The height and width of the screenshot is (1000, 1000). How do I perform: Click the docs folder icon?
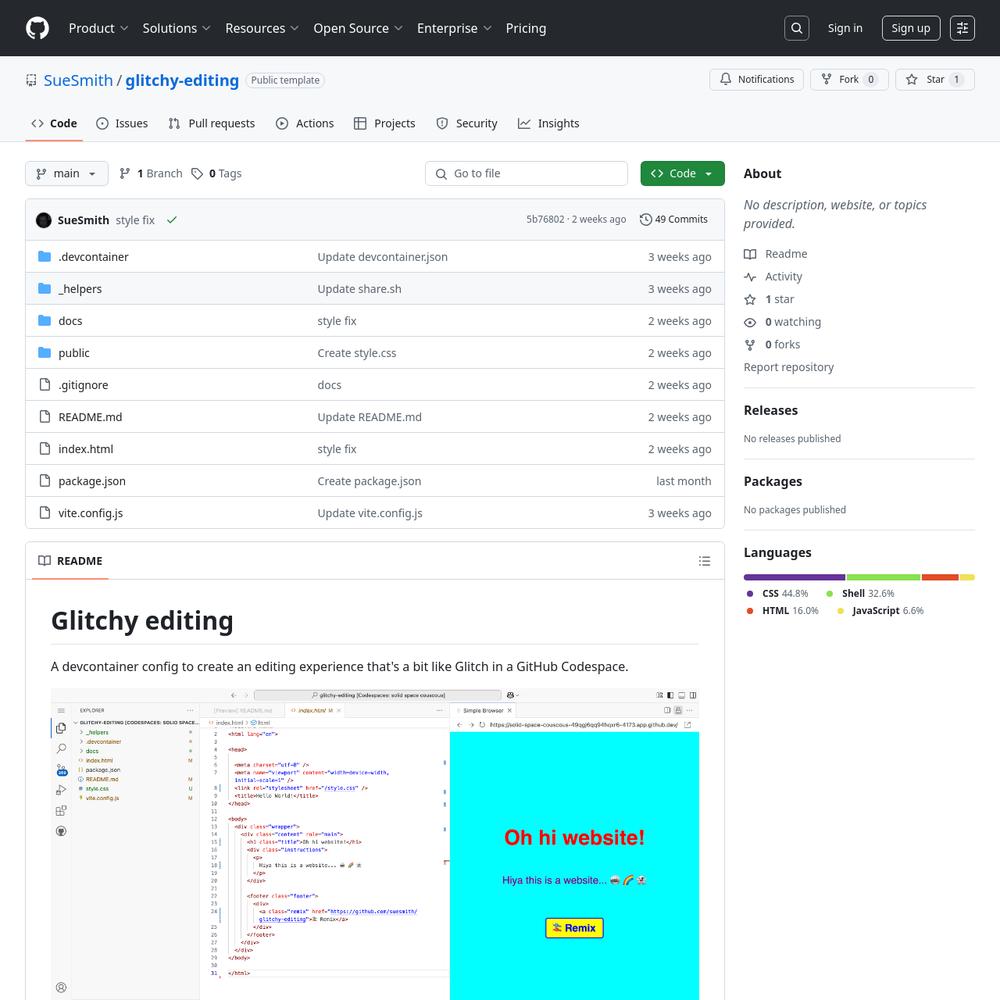pos(45,320)
